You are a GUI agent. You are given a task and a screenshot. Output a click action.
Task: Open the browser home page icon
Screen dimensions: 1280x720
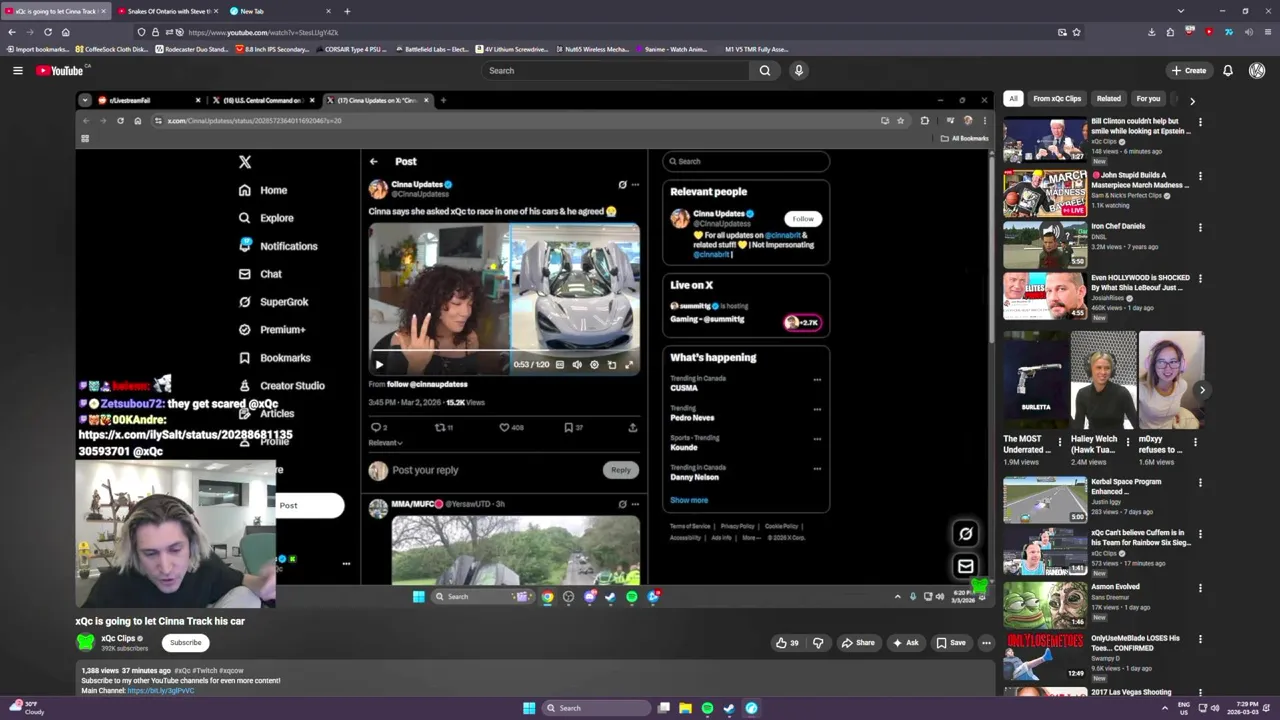(65, 32)
